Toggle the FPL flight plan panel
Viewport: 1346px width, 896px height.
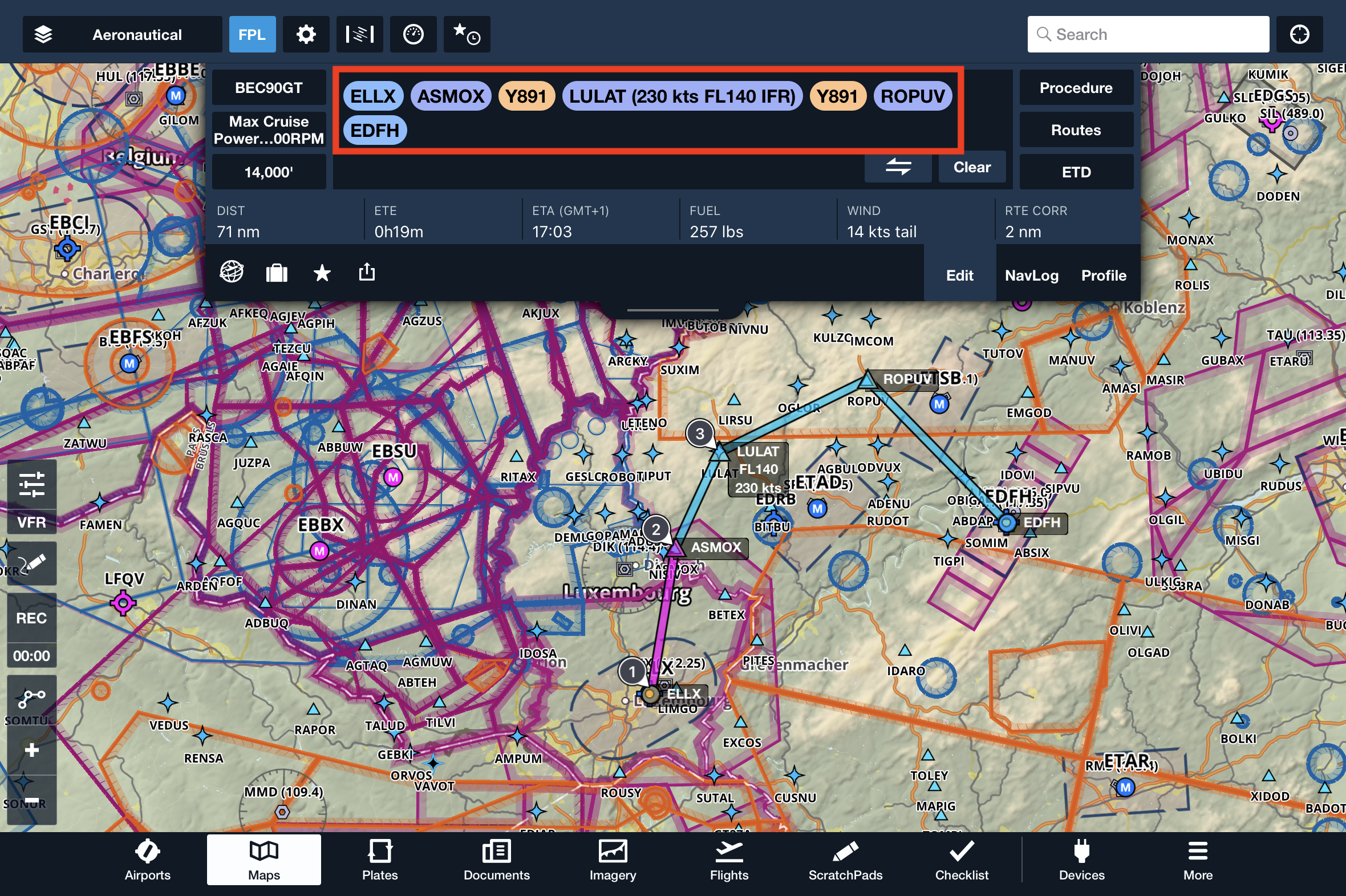pos(252,34)
